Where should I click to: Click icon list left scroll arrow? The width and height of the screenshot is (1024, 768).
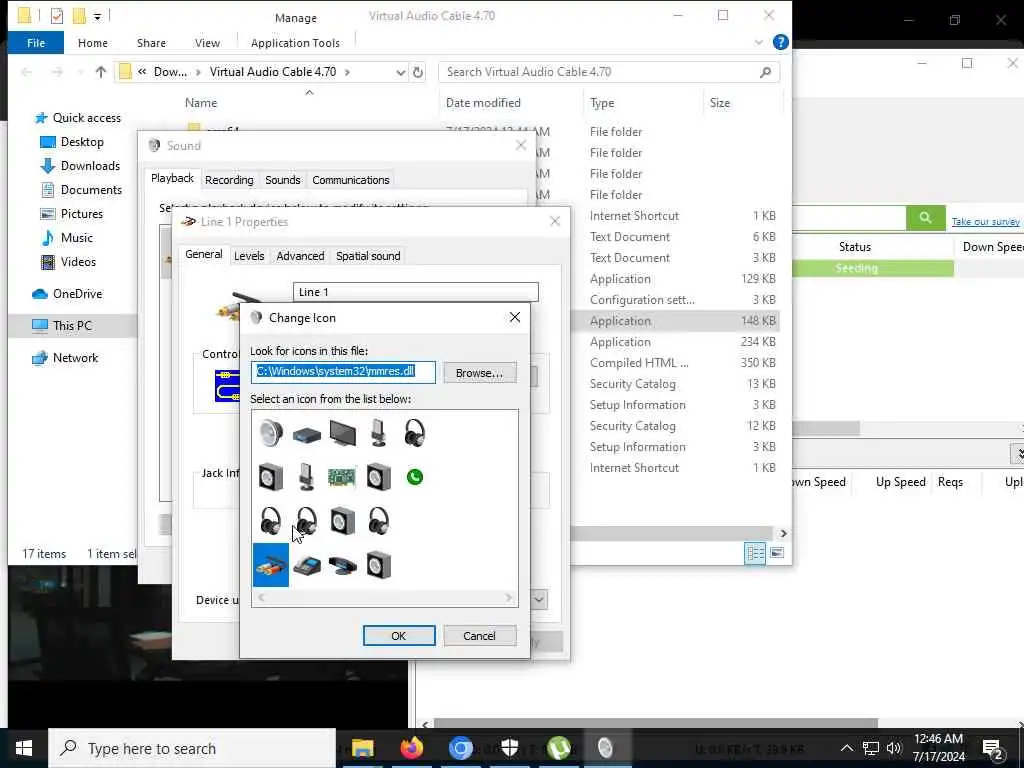tap(261, 598)
